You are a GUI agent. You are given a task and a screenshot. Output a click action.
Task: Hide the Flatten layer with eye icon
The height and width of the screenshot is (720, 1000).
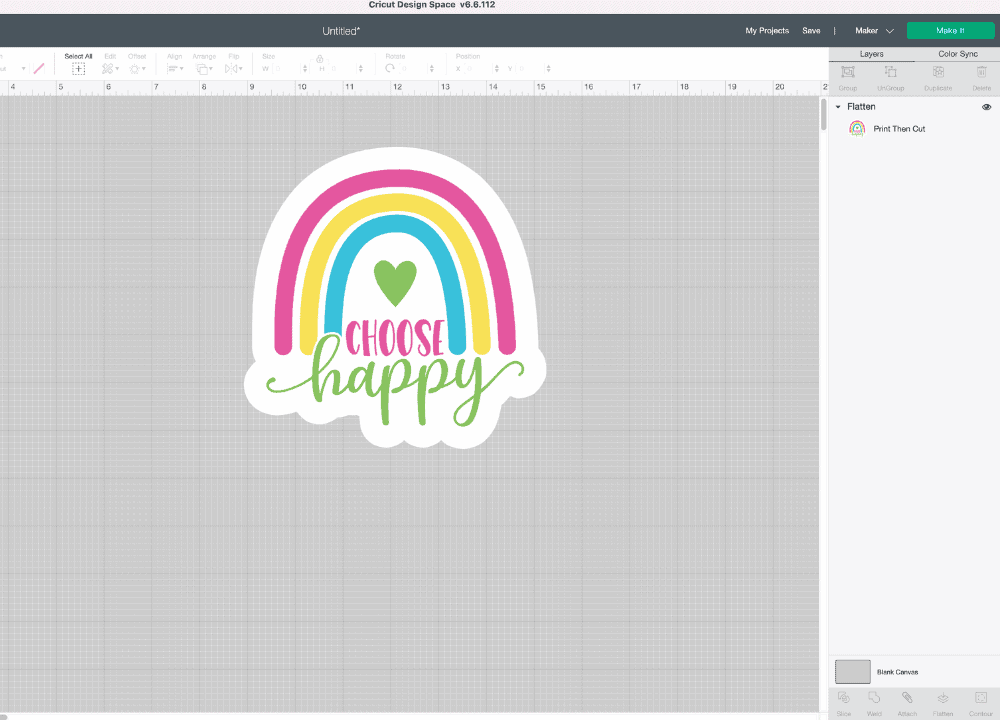tap(986, 107)
